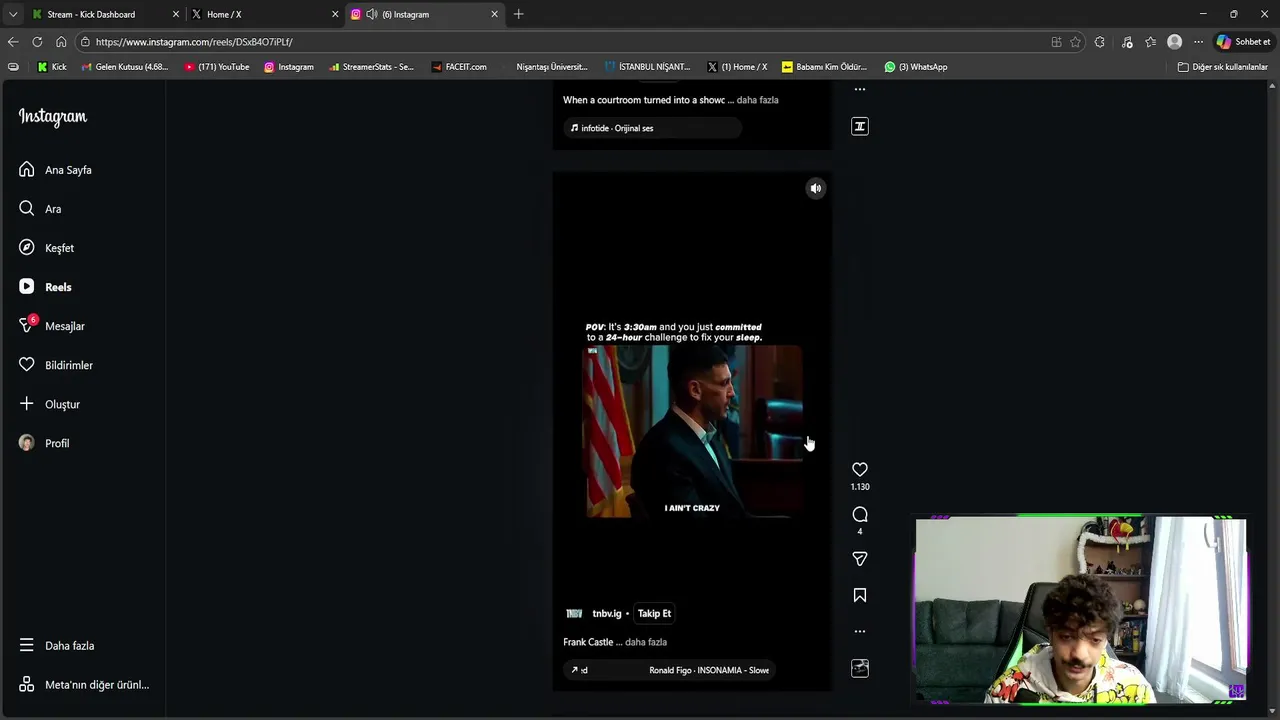Open browser profile avatar

[1175, 42]
